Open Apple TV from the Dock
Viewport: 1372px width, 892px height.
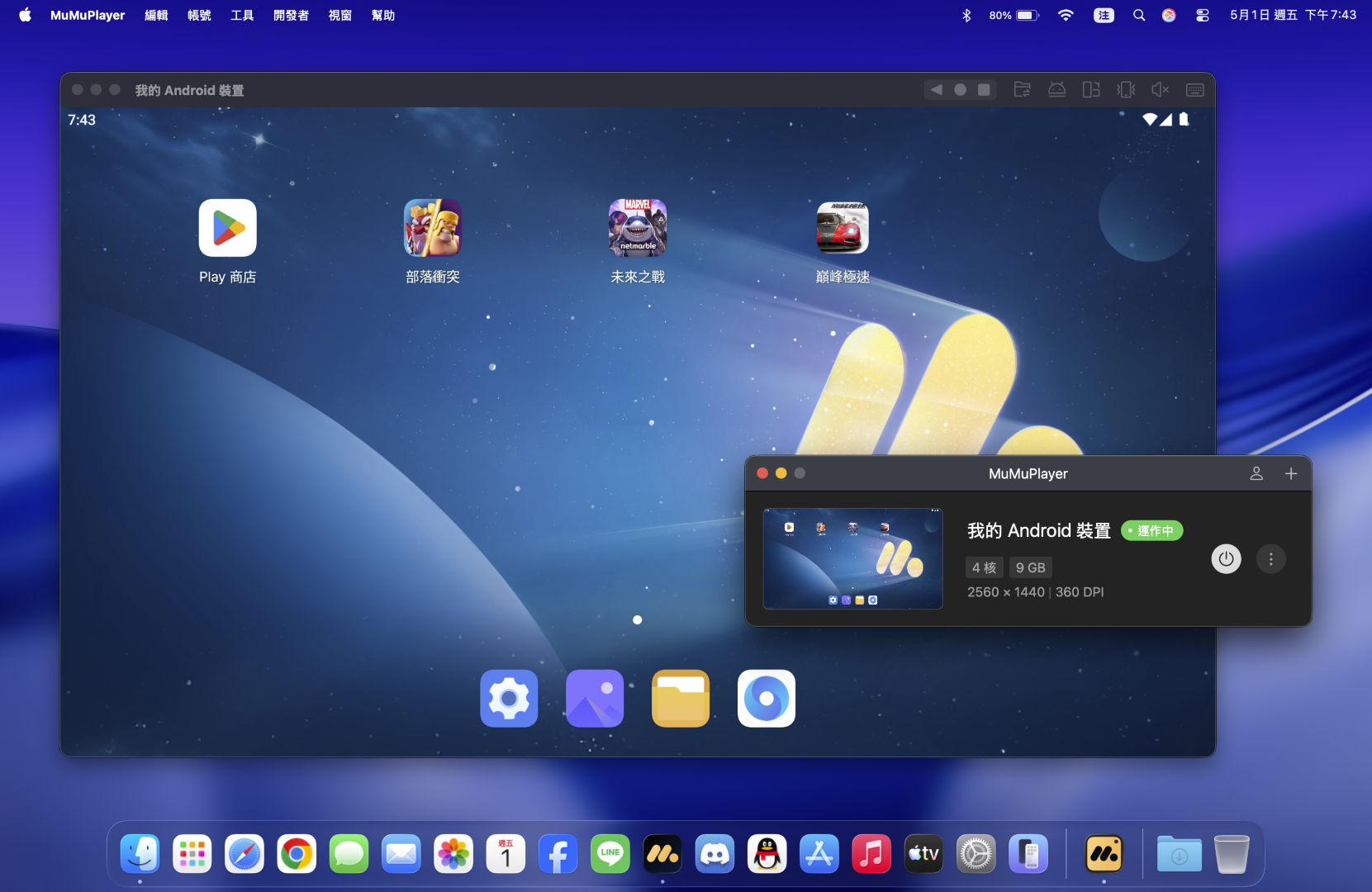[923, 854]
